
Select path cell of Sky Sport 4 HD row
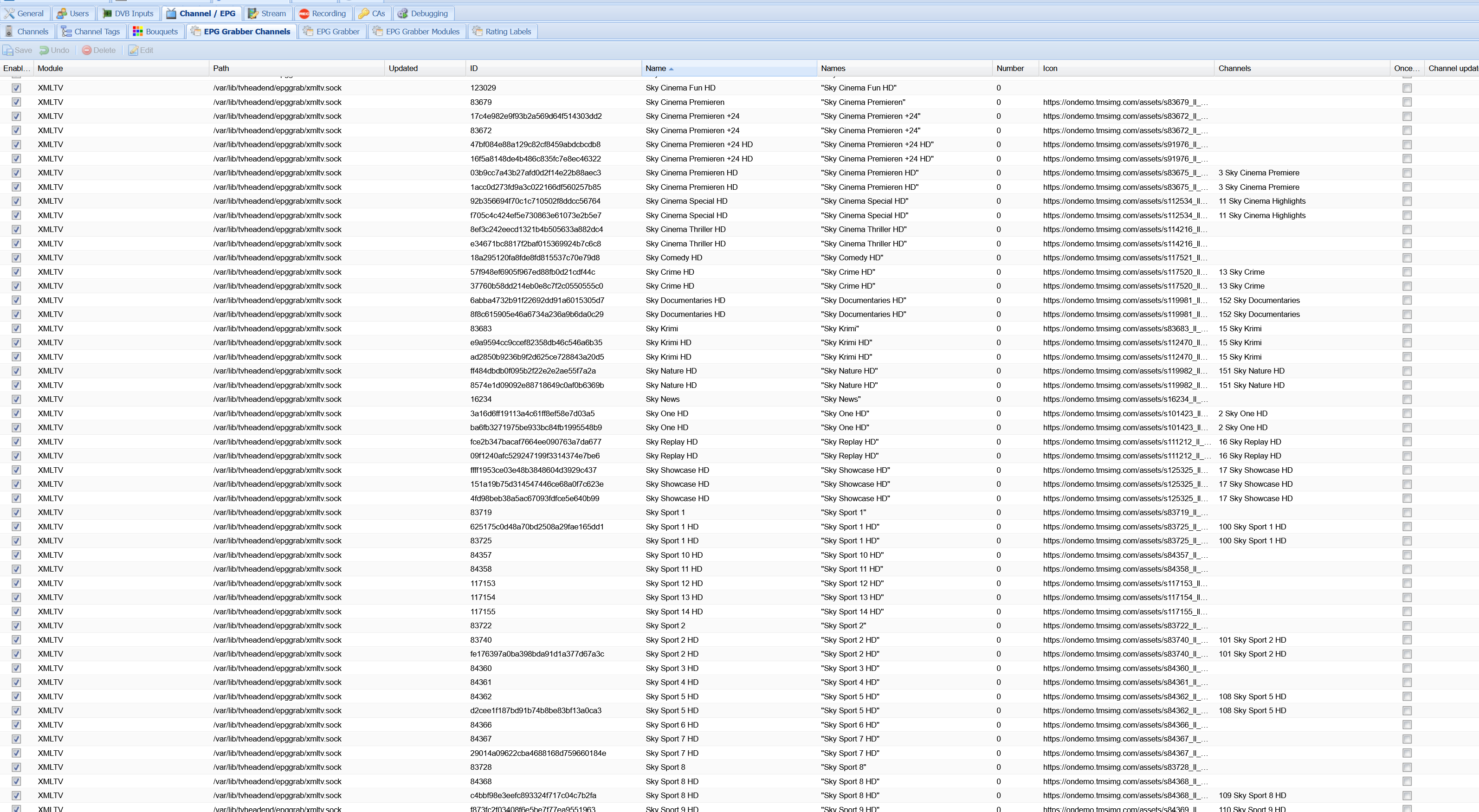point(297,682)
